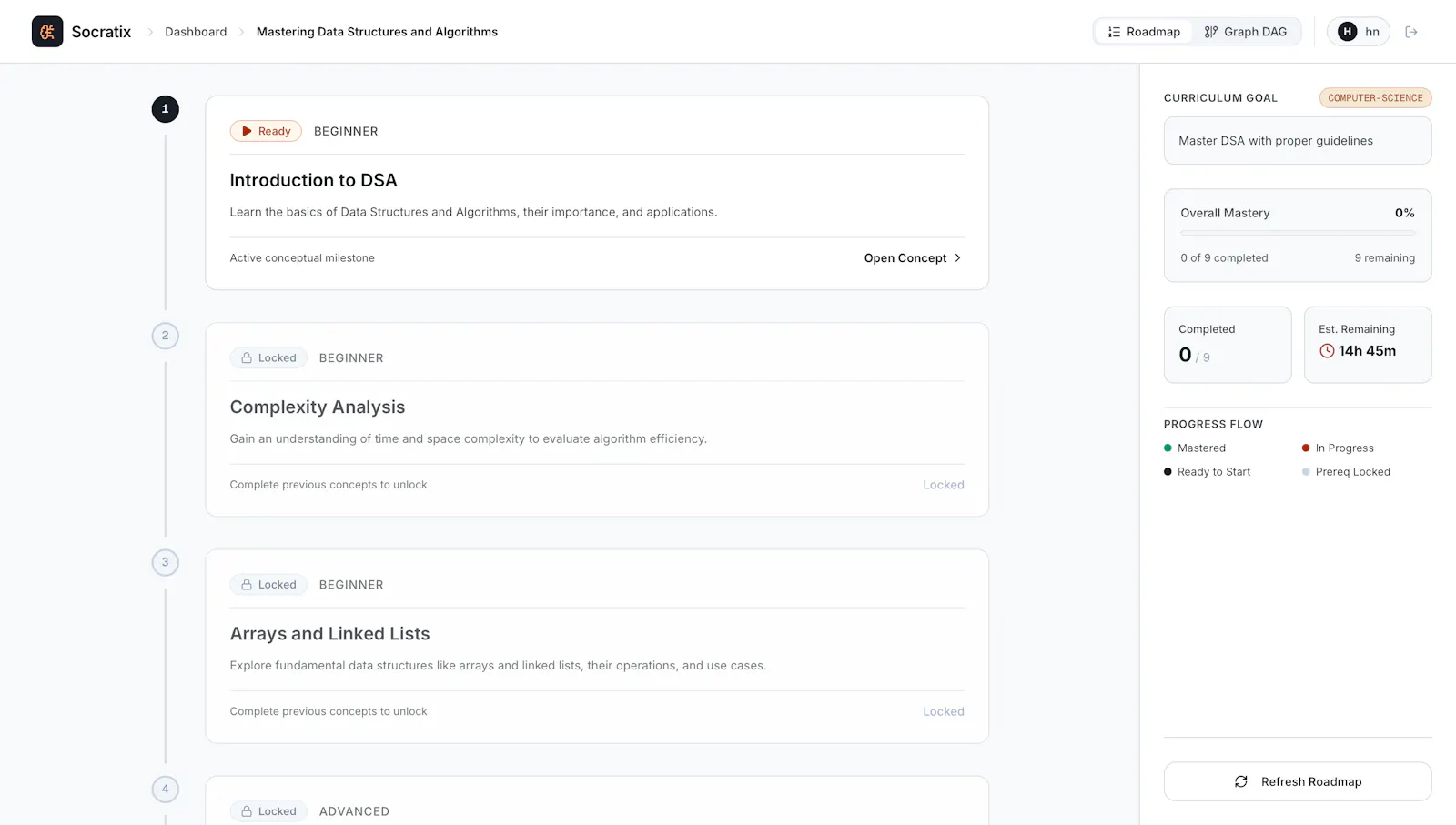1456x825 pixels.
Task: Click the PROGRESS FLOW heading
Action: pyautogui.click(x=1213, y=424)
